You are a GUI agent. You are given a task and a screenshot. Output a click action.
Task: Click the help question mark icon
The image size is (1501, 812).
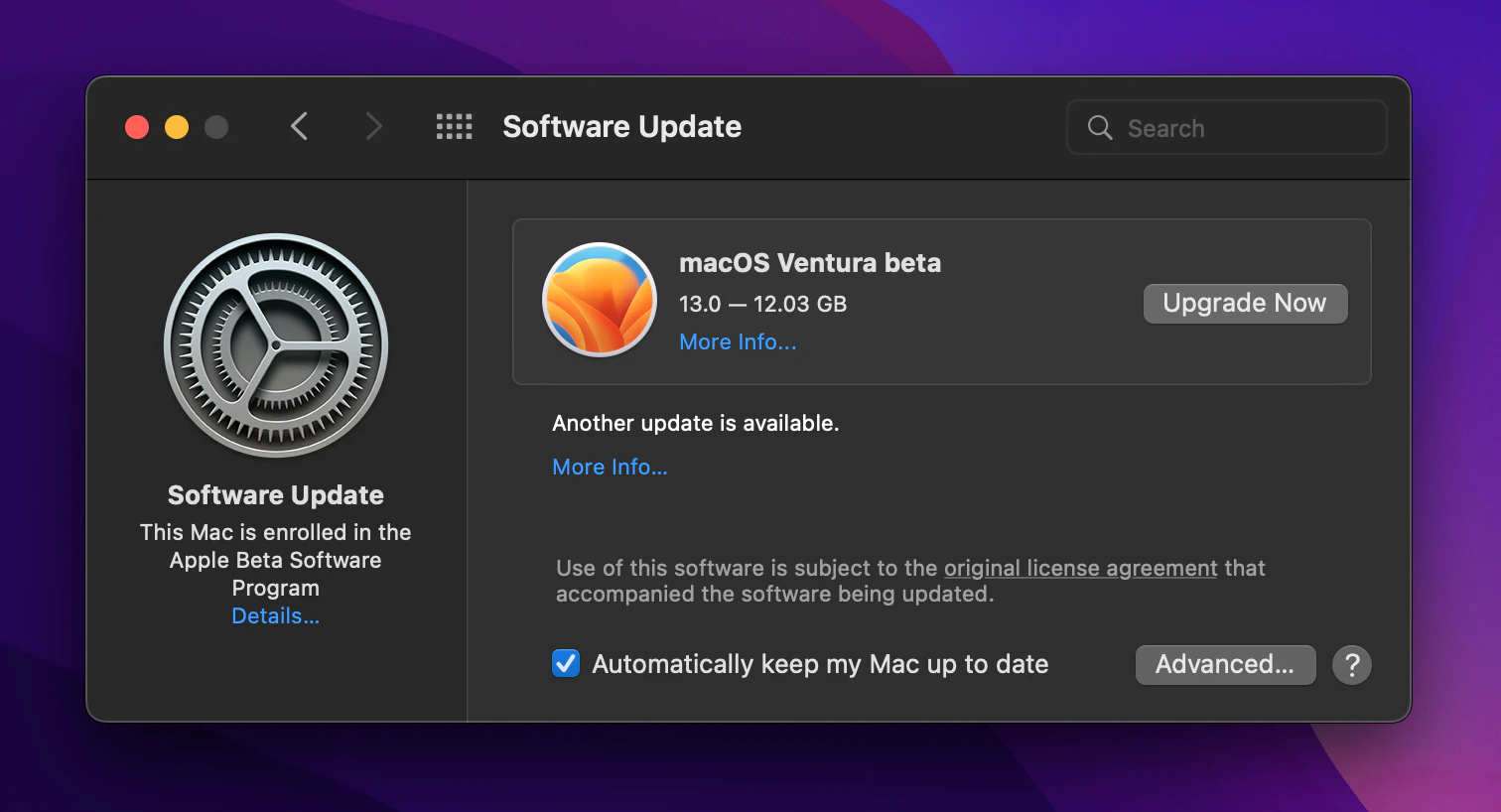[1351, 664]
